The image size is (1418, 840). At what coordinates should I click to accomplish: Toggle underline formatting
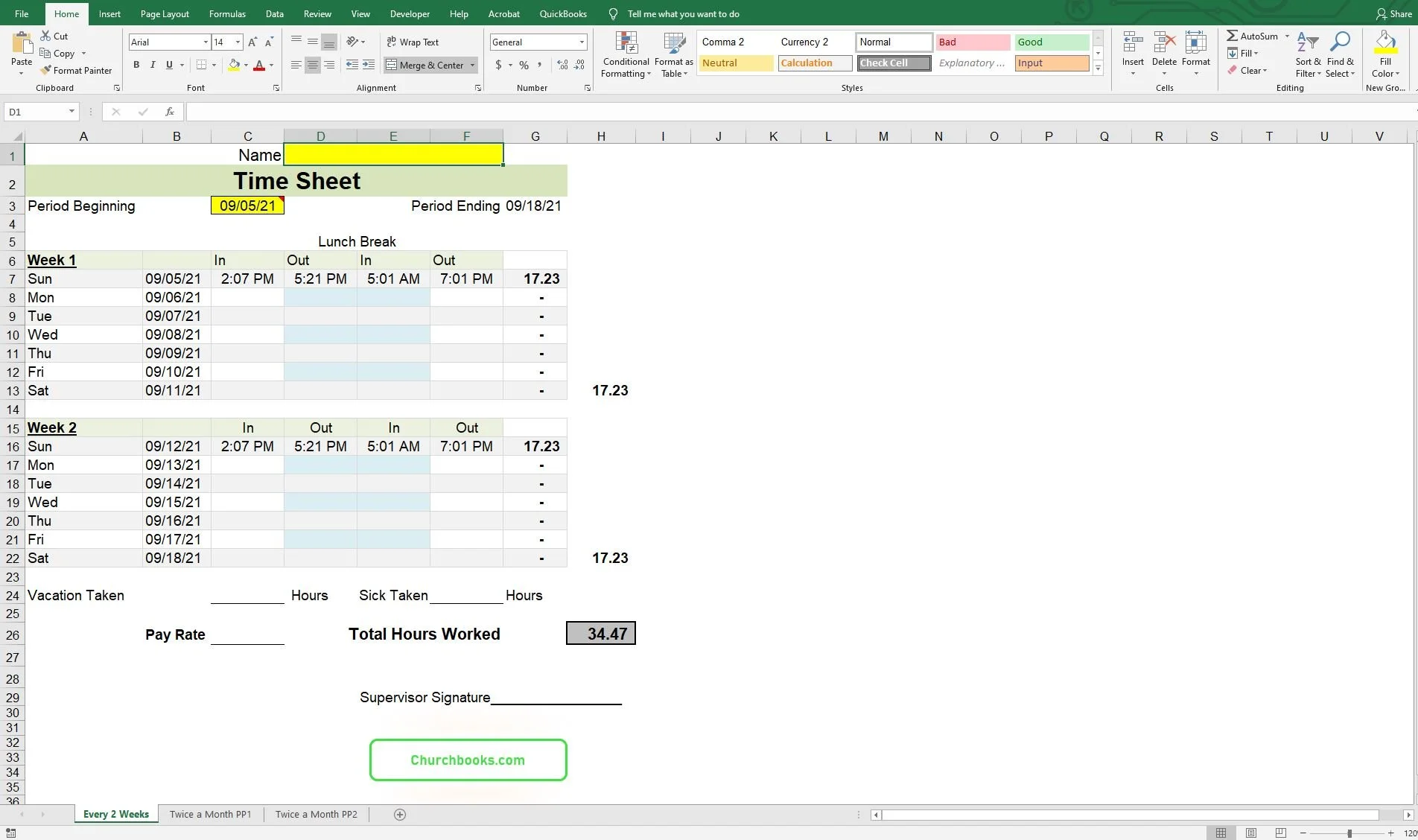click(x=168, y=65)
